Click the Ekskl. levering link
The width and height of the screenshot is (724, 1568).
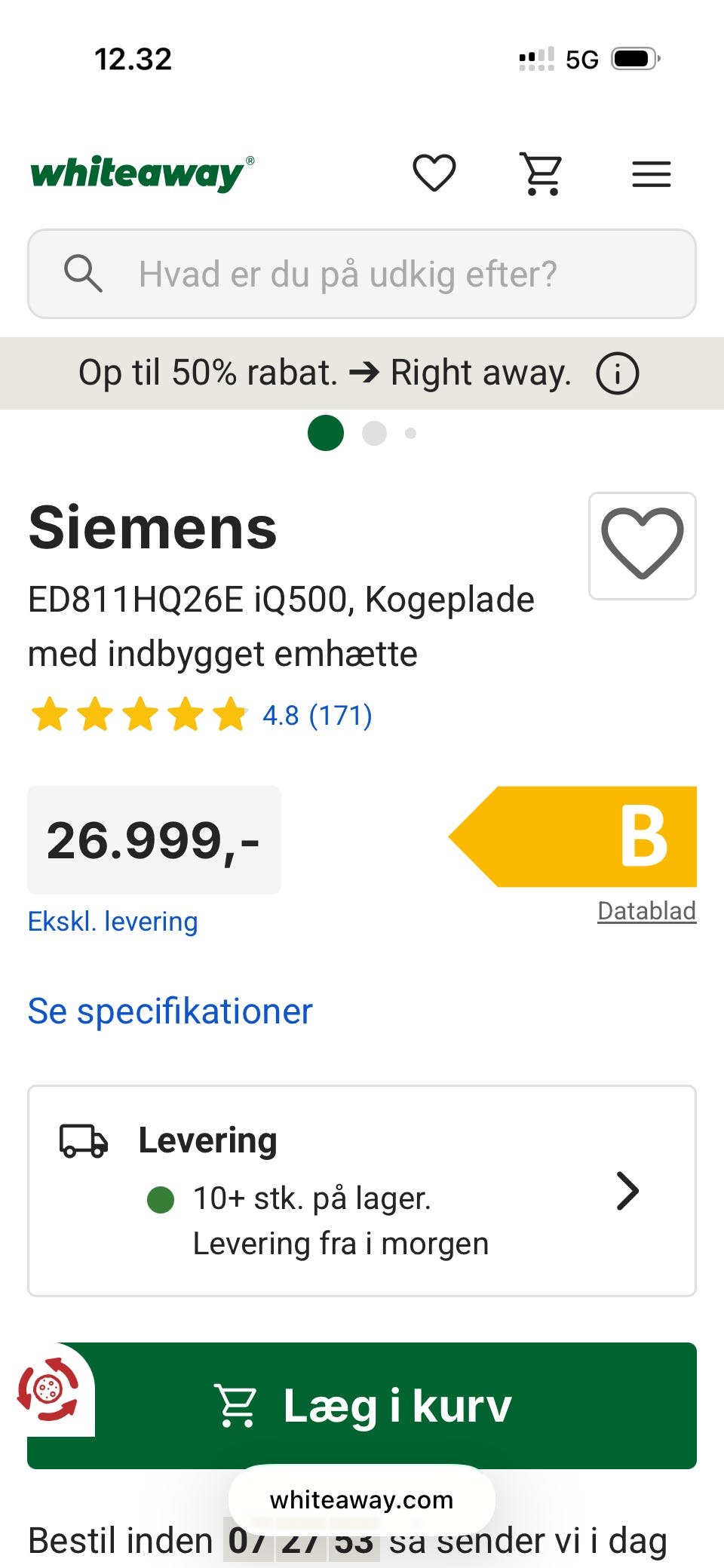(112, 922)
